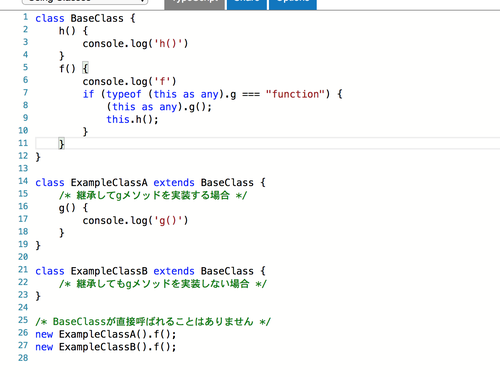Click 'new ExampleClassB().f();' statement
The image size is (500, 377).
pos(106,347)
